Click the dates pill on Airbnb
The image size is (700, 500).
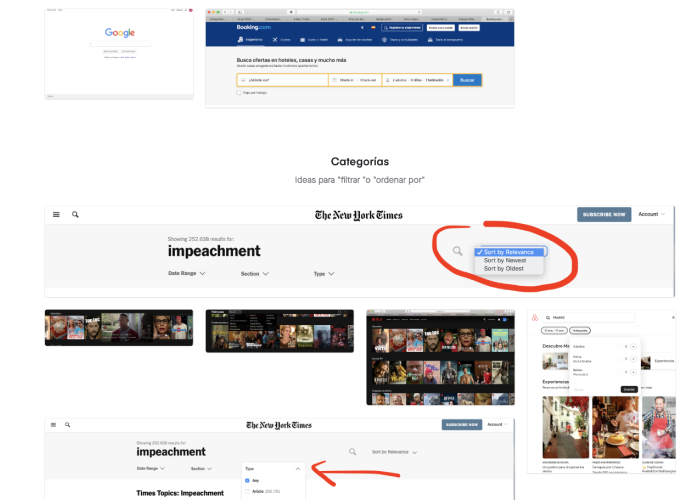pos(554,331)
